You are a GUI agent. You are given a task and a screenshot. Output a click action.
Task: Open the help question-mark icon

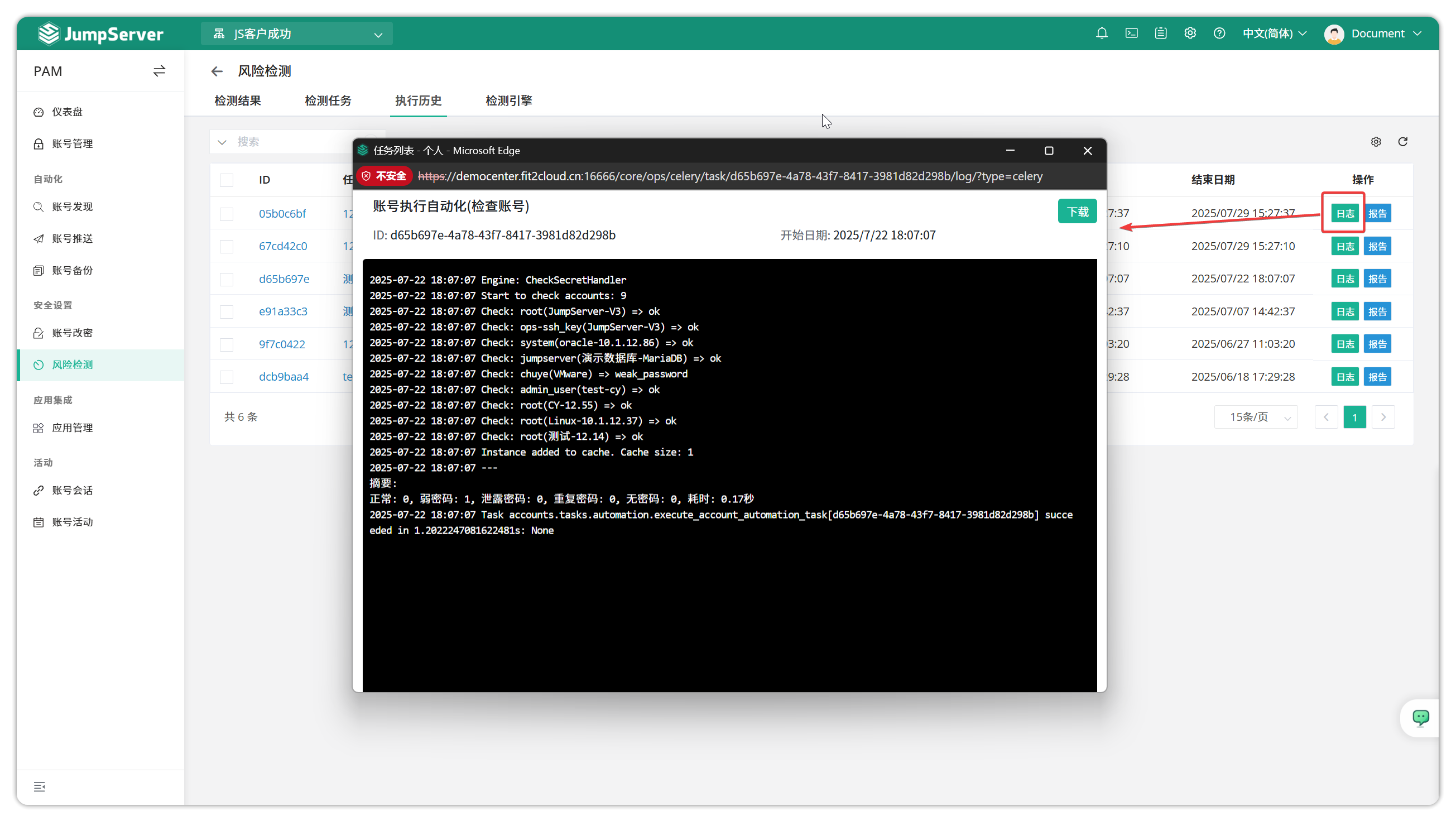tap(1219, 33)
